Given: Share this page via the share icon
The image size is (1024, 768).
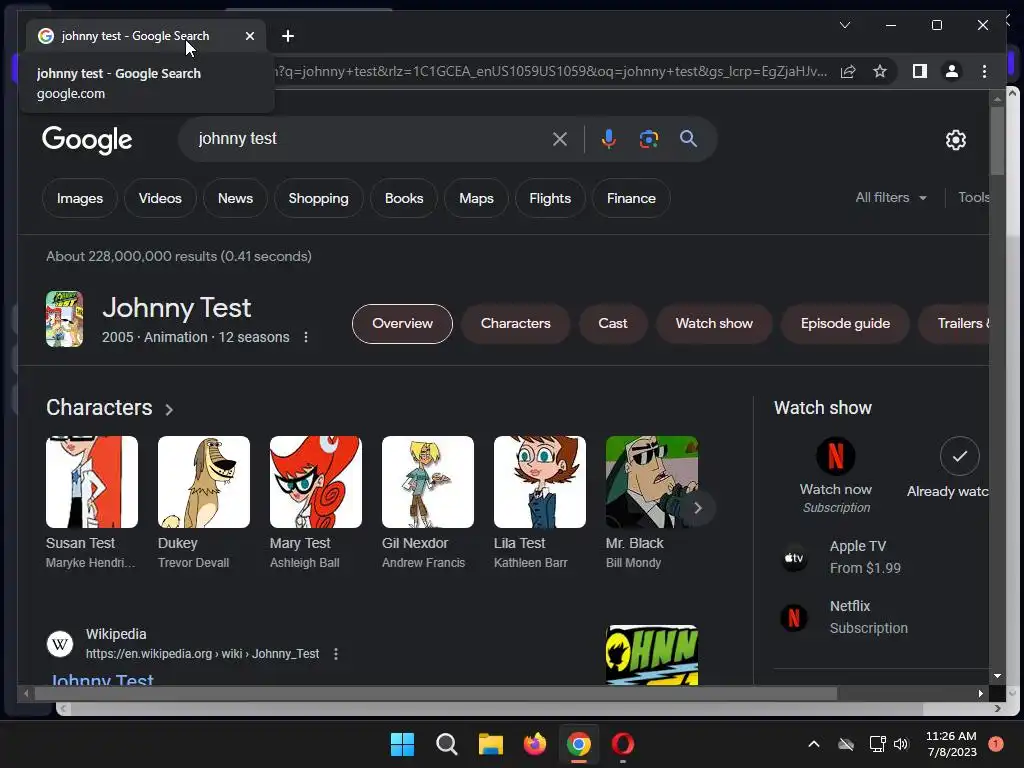Looking at the screenshot, I should pyautogui.click(x=848, y=71).
